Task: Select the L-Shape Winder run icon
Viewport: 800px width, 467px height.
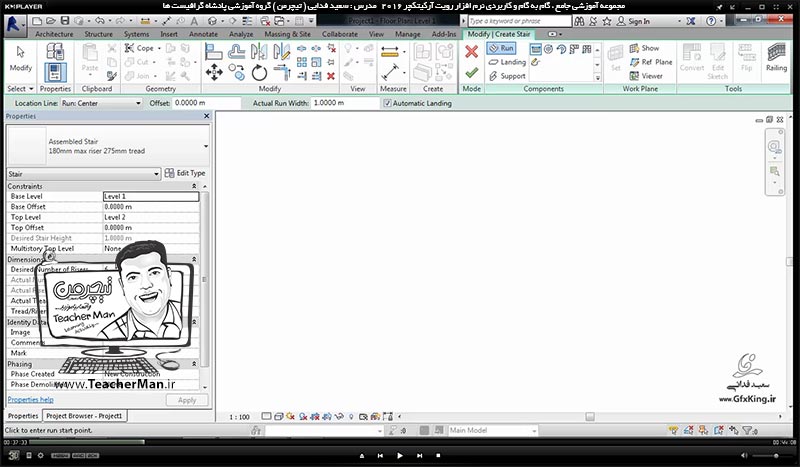Action: tap(574, 49)
